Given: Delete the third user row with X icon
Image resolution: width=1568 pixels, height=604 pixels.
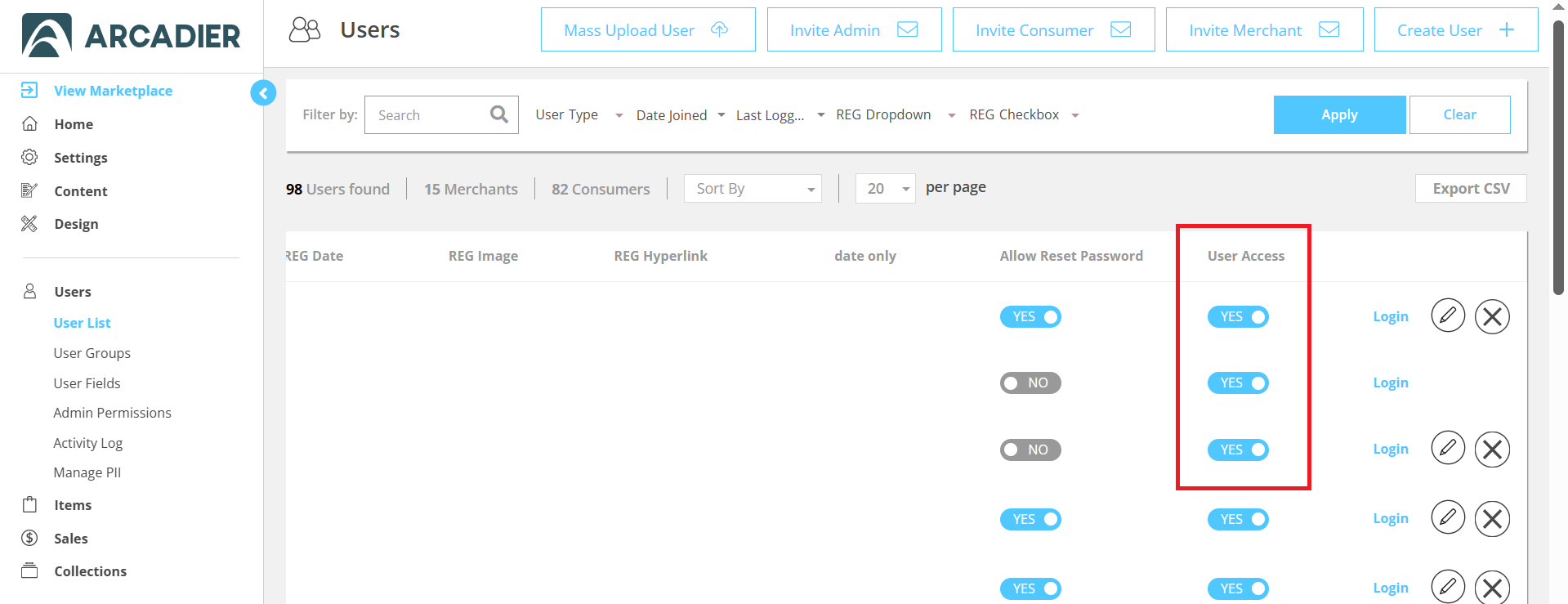Looking at the screenshot, I should 1492,449.
